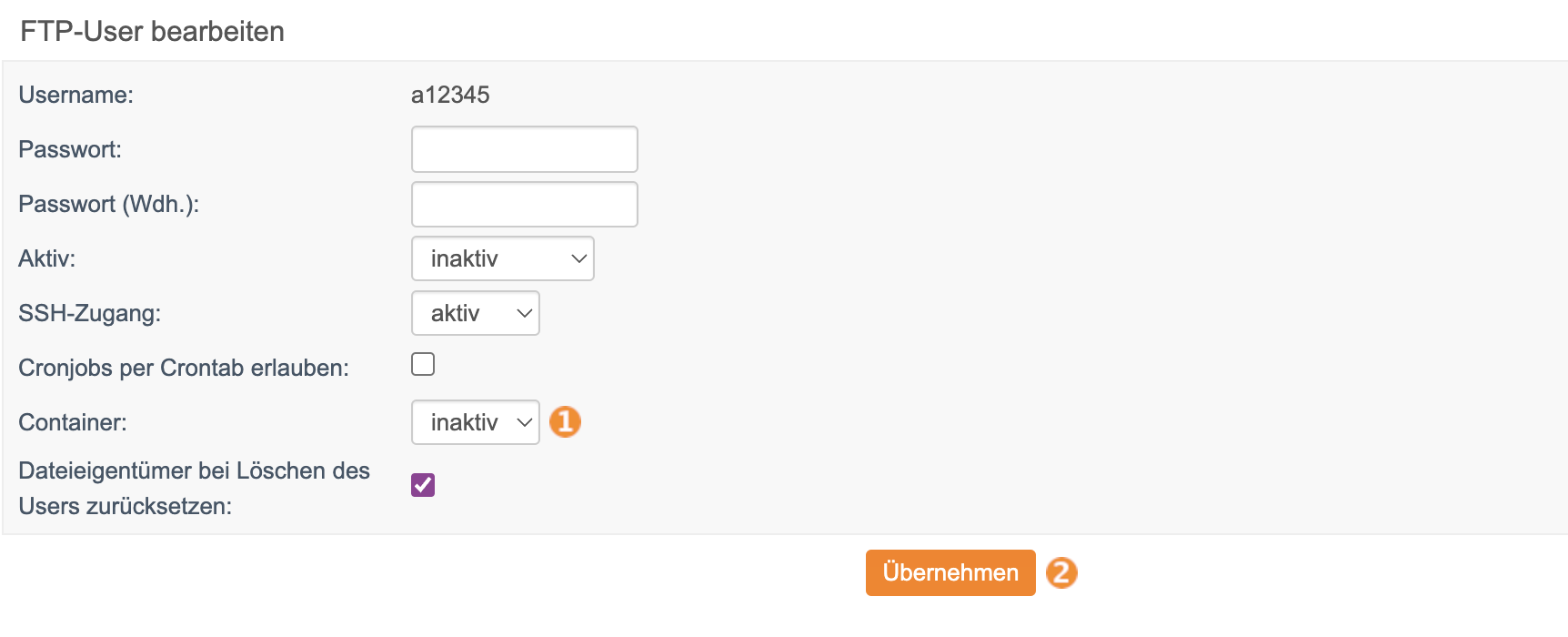Click the chevron arrow in SSH-Zugang dropdown
Screen dimensions: 1568x637
(x=524, y=313)
